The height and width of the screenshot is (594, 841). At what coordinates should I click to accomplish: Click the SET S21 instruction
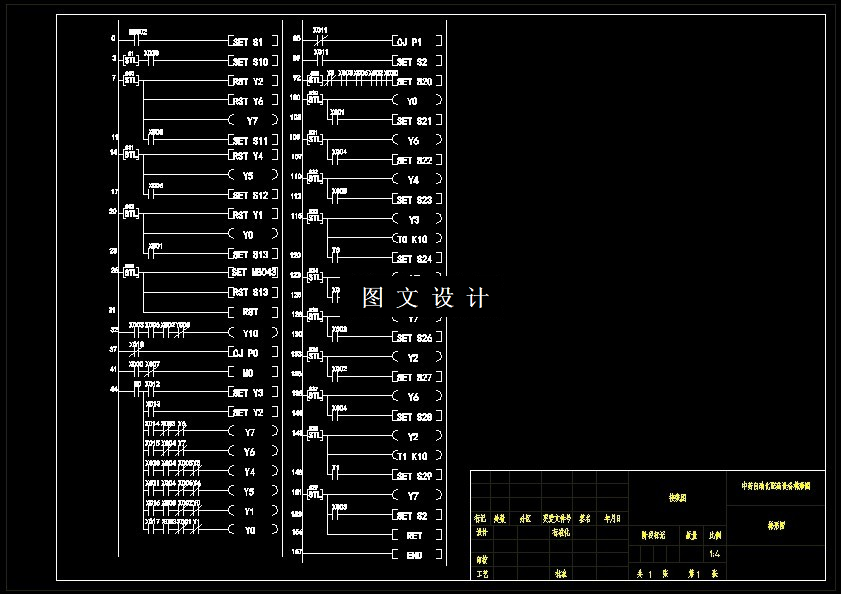click(x=417, y=121)
